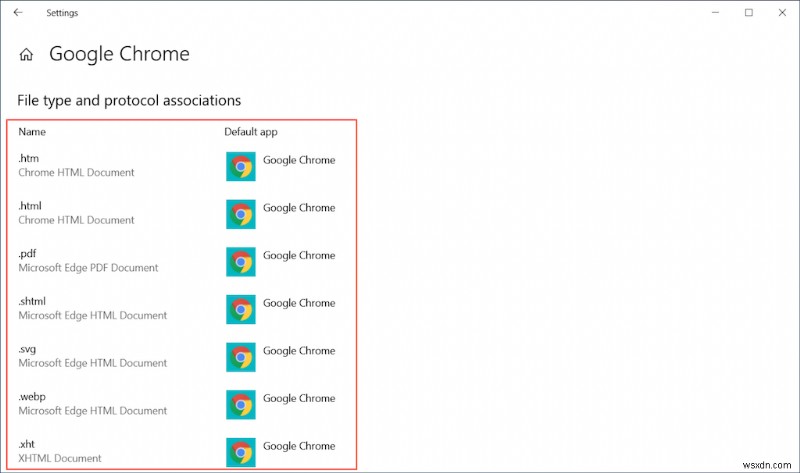
Task: Click 'File type and protocol associations' heading
Action: pos(129,101)
